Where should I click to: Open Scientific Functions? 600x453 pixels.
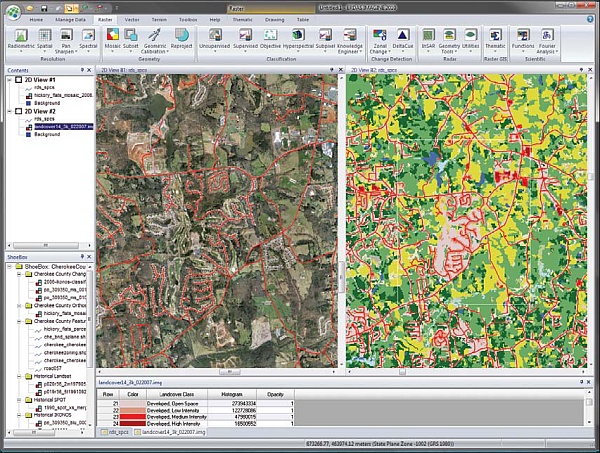click(x=523, y=40)
